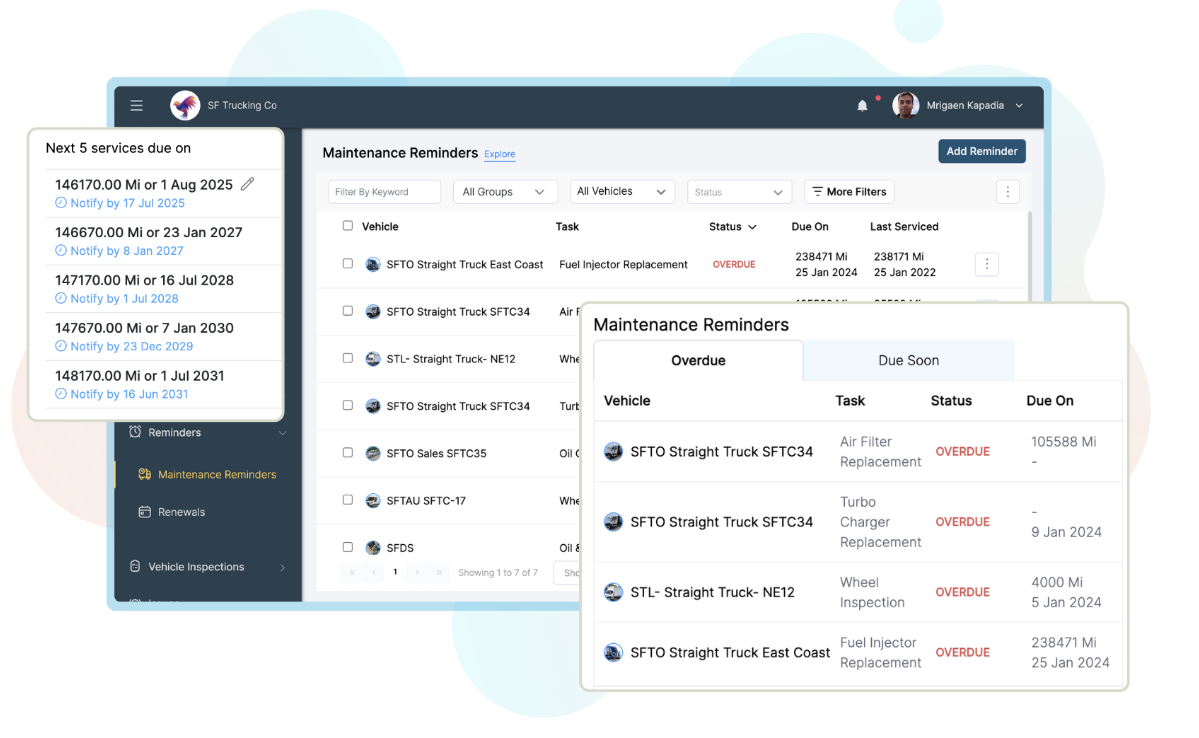Click the SF Trucking Co logo
Screen dimensions: 1199x738
185,106
